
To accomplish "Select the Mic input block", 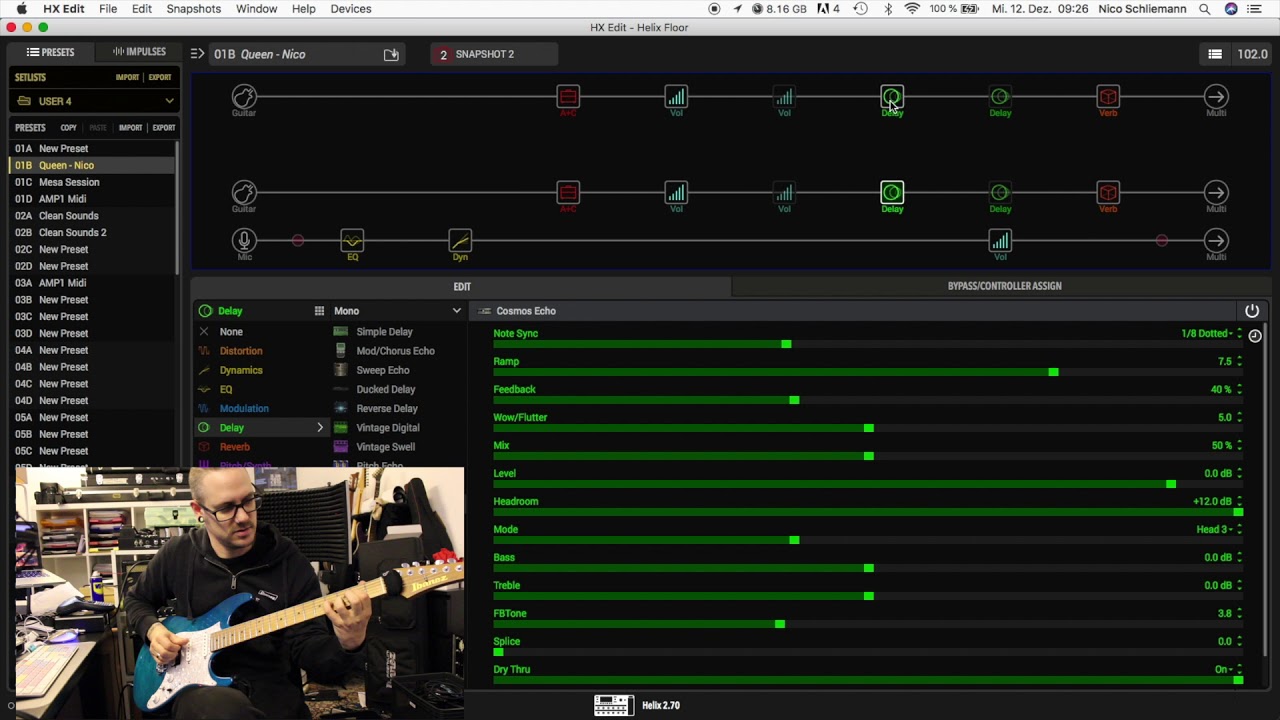I will pos(244,240).
